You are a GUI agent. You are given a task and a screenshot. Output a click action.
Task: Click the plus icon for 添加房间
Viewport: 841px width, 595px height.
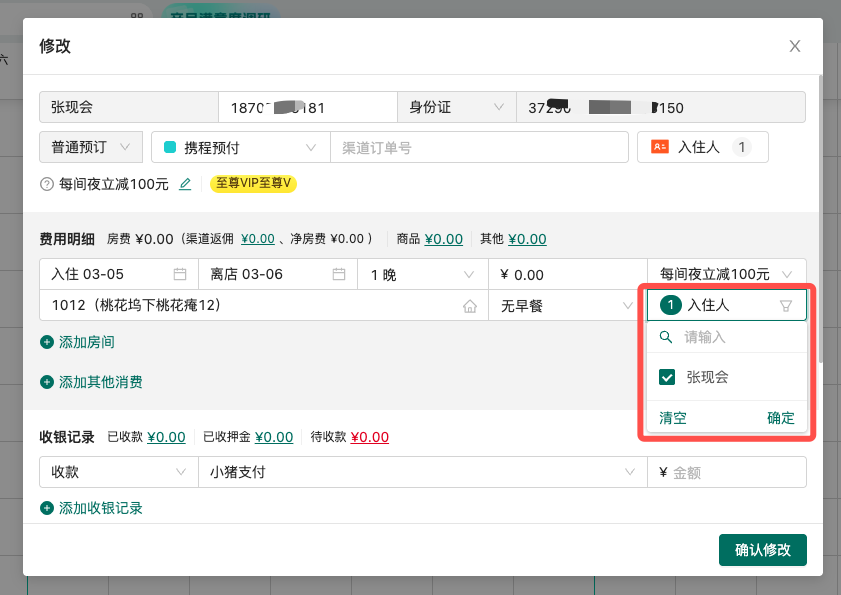(x=47, y=342)
